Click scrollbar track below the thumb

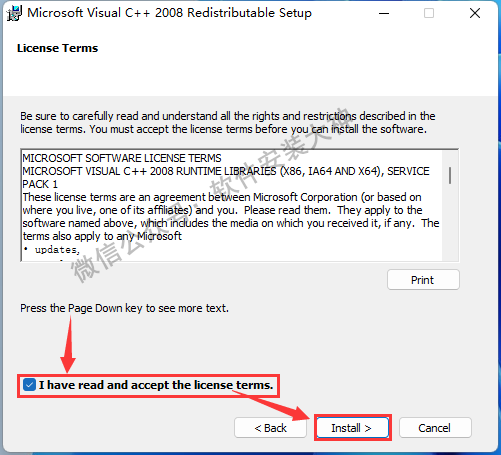450,223
